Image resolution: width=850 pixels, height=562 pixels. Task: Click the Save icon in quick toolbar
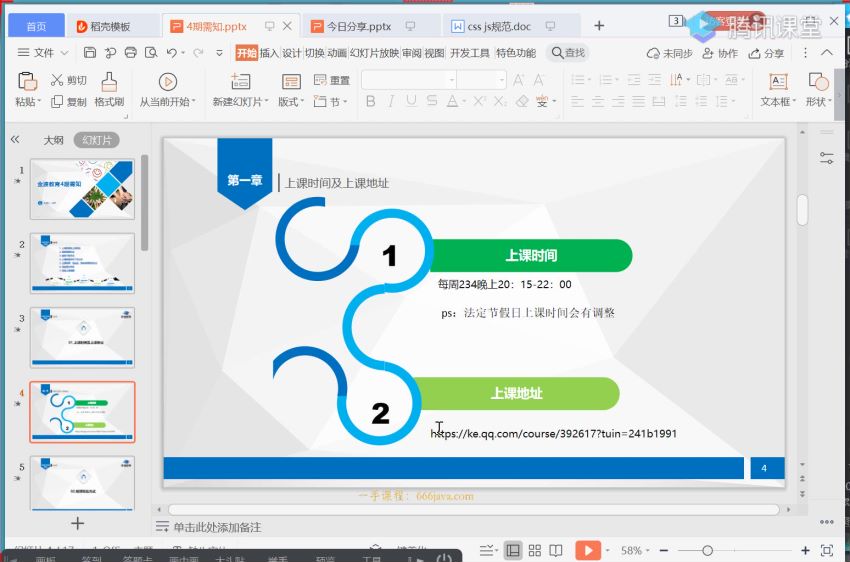tap(90, 53)
